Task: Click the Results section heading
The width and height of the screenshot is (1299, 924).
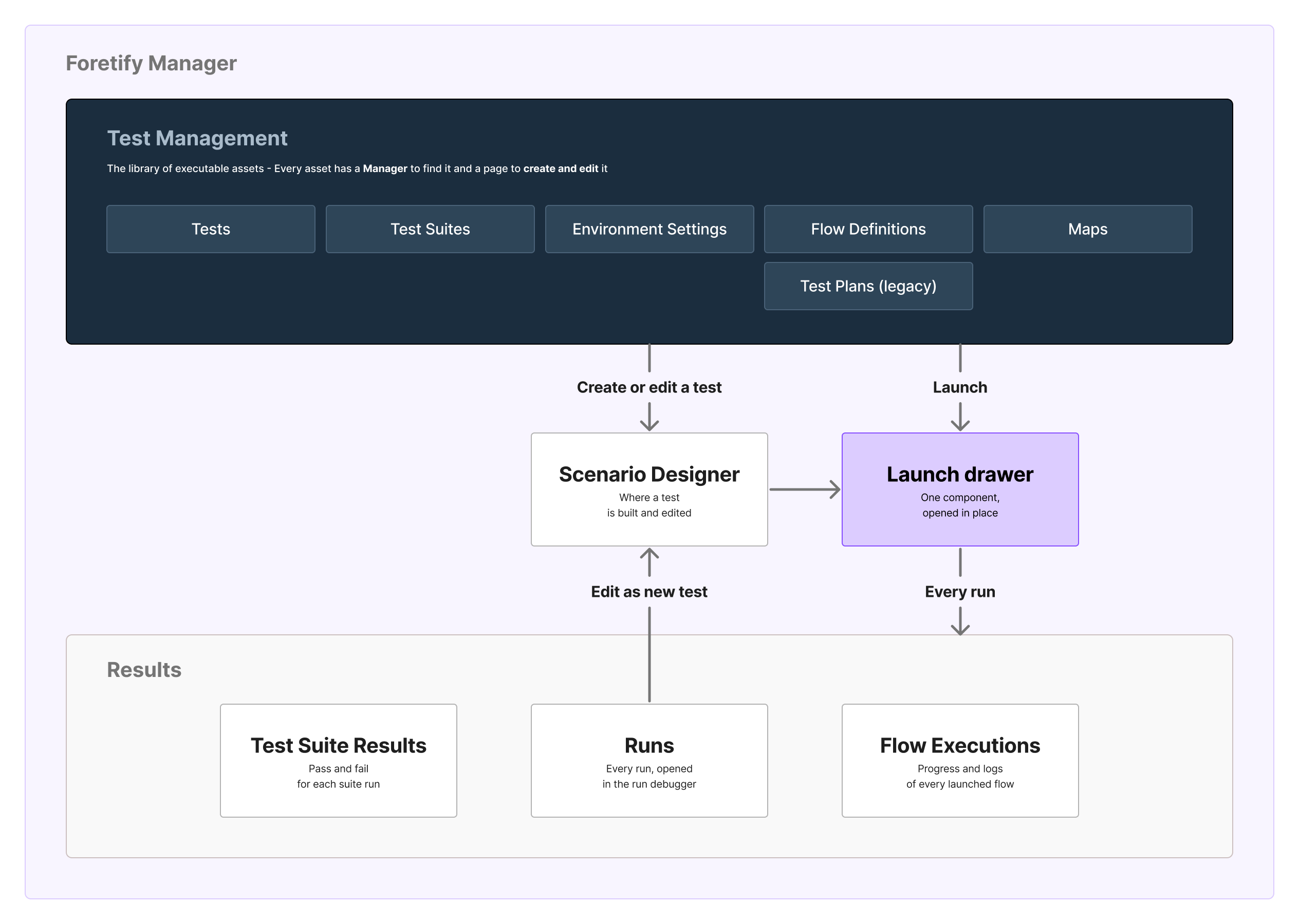Action: (144, 670)
